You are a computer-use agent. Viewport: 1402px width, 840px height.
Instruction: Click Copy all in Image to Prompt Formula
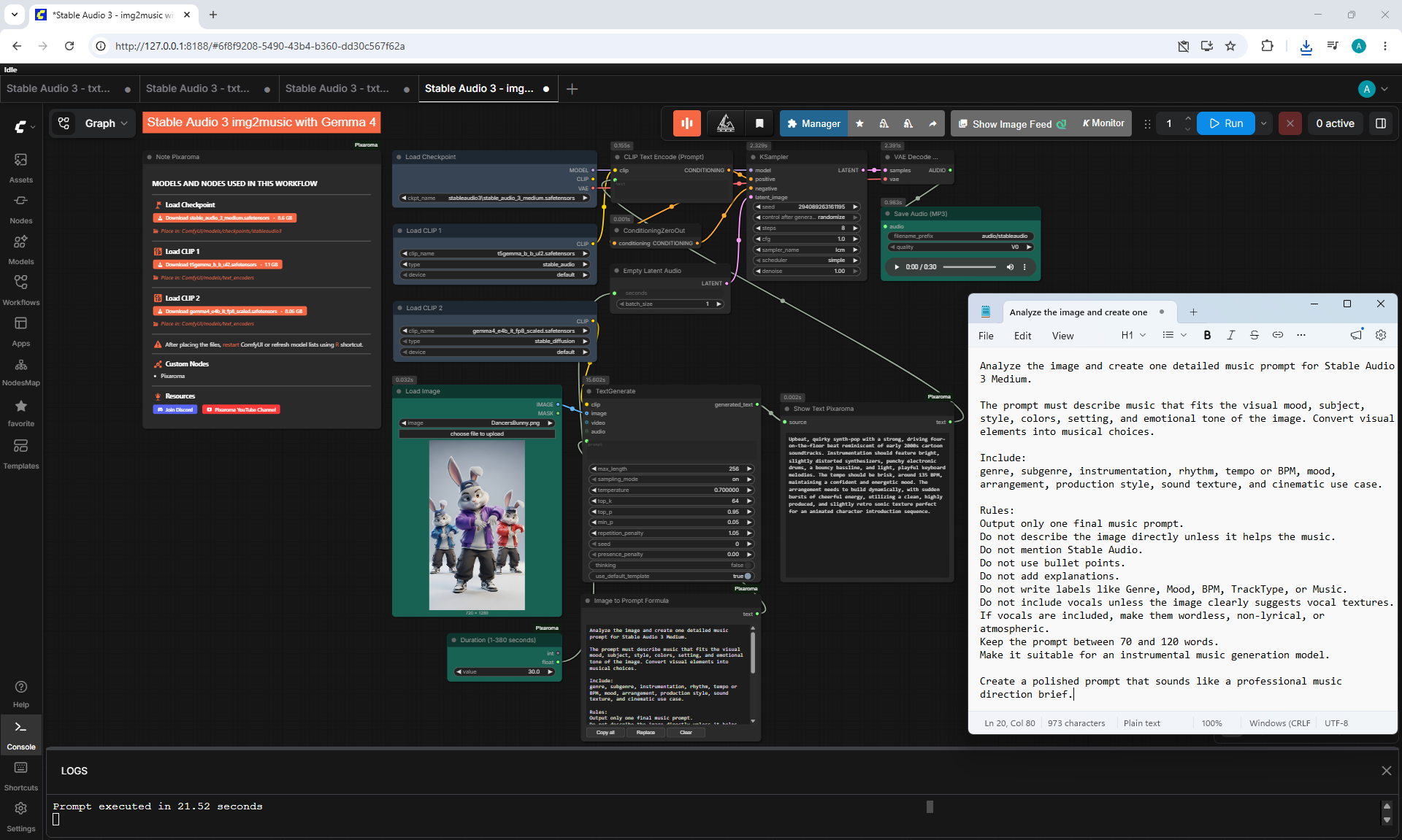click(x=605, y=732)
